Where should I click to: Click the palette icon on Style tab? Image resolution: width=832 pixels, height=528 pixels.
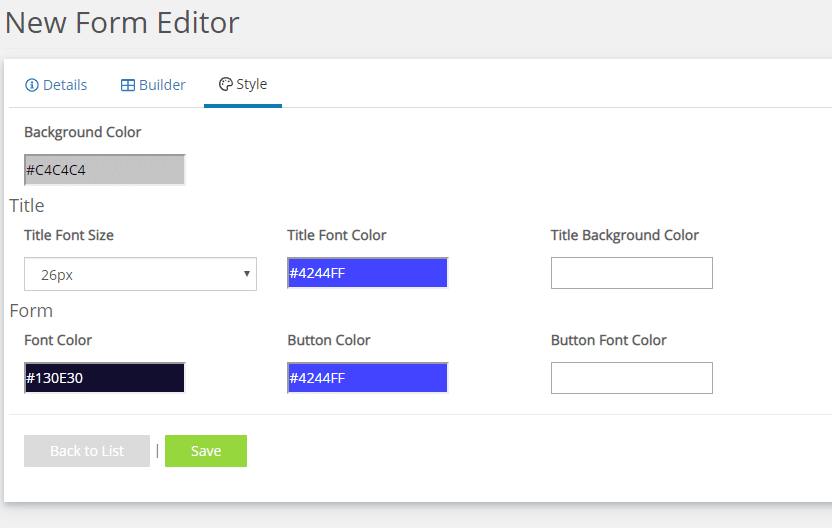point(226,84)
